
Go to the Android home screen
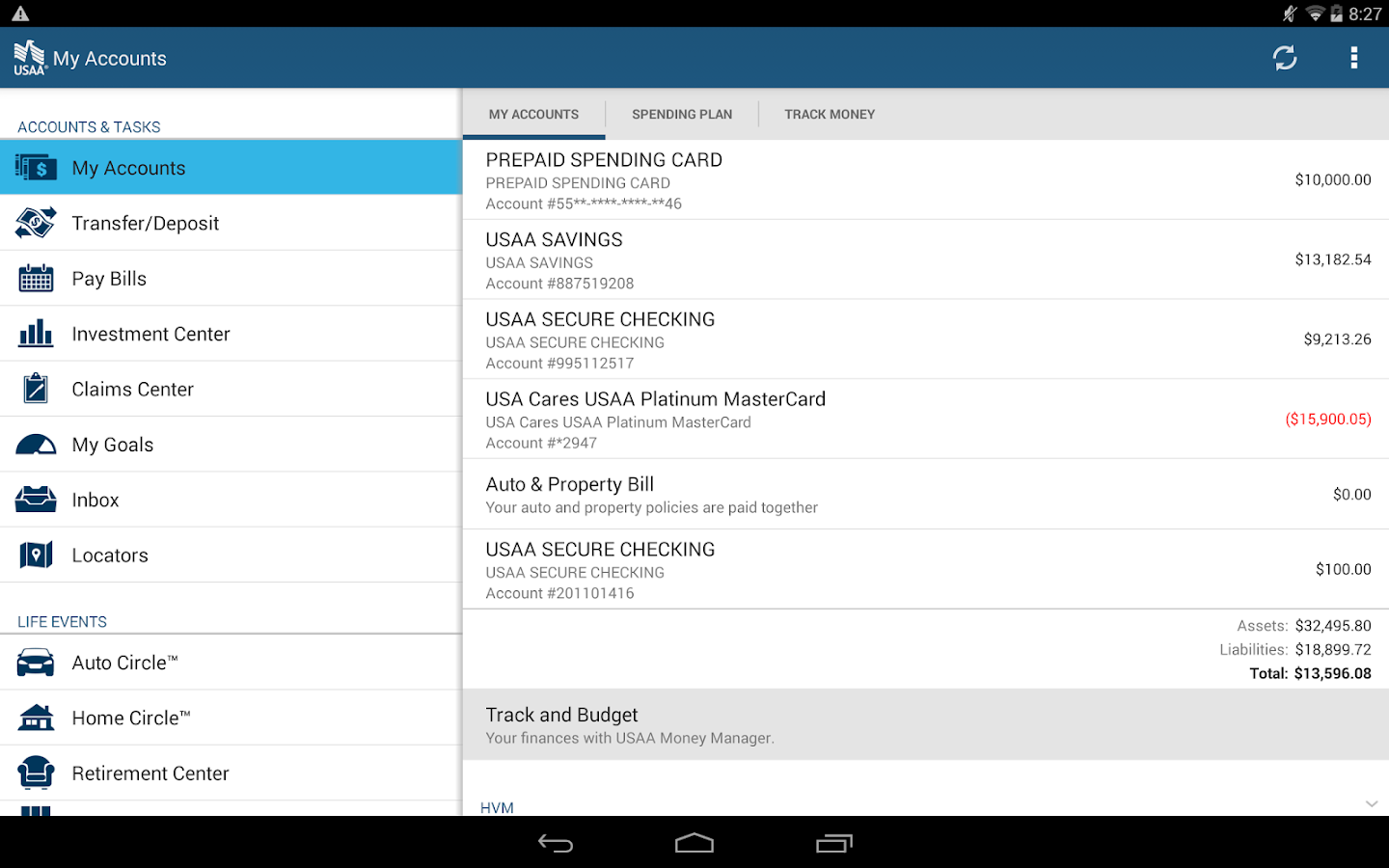coord(694,844)
